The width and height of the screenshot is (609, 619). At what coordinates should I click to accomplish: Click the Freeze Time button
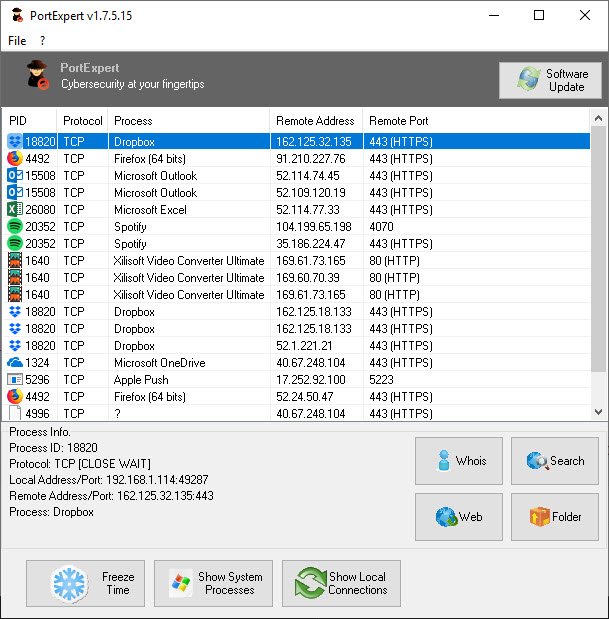85,583
